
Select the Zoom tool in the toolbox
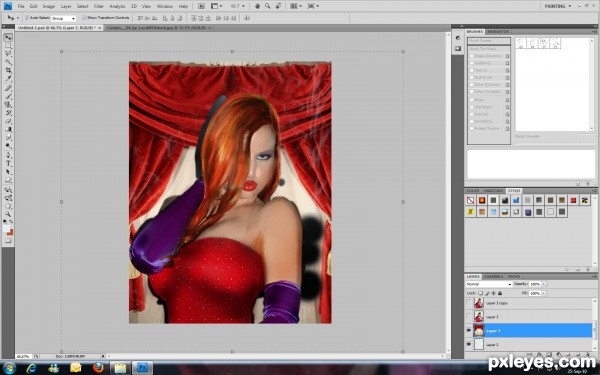[x=8, y=214]
